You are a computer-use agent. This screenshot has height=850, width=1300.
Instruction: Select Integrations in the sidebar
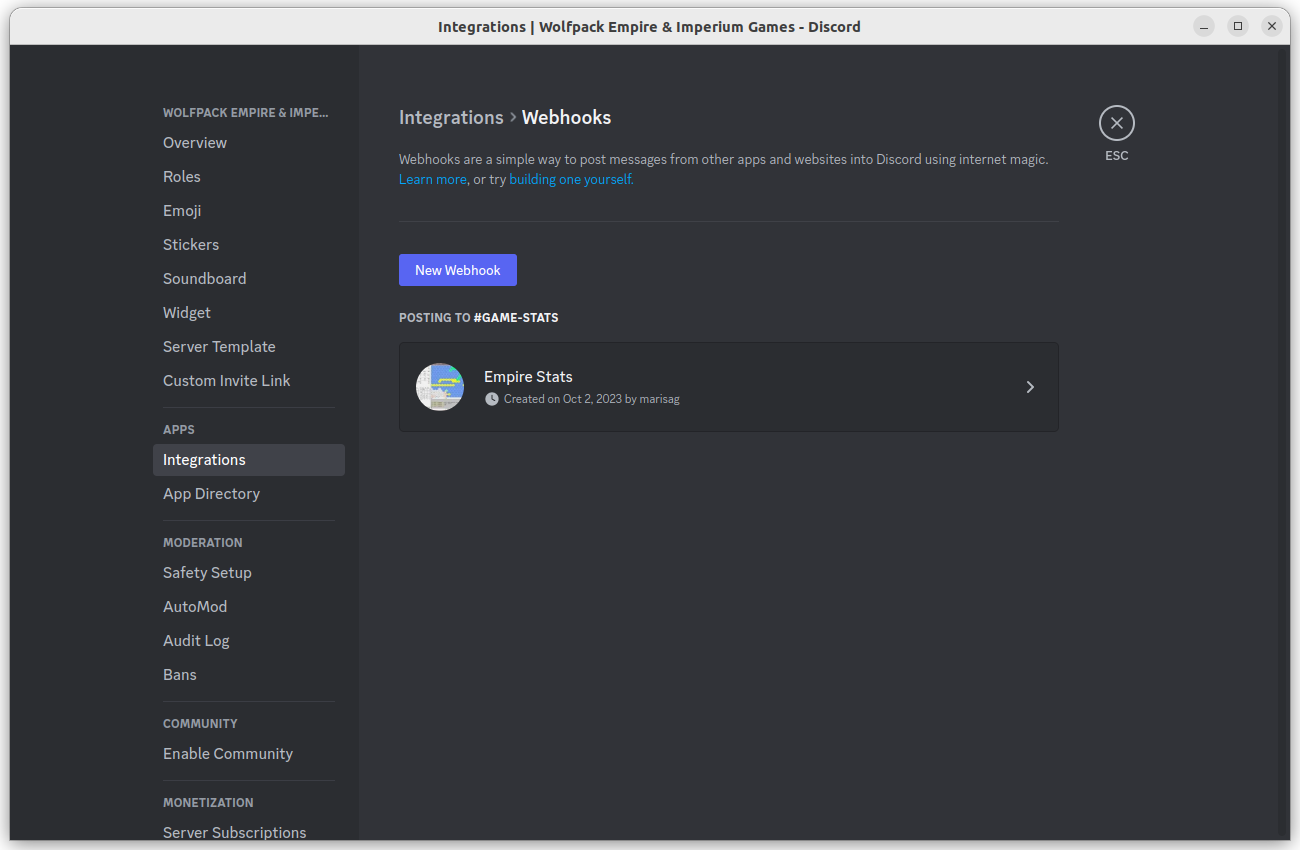[x=249, y=460]
